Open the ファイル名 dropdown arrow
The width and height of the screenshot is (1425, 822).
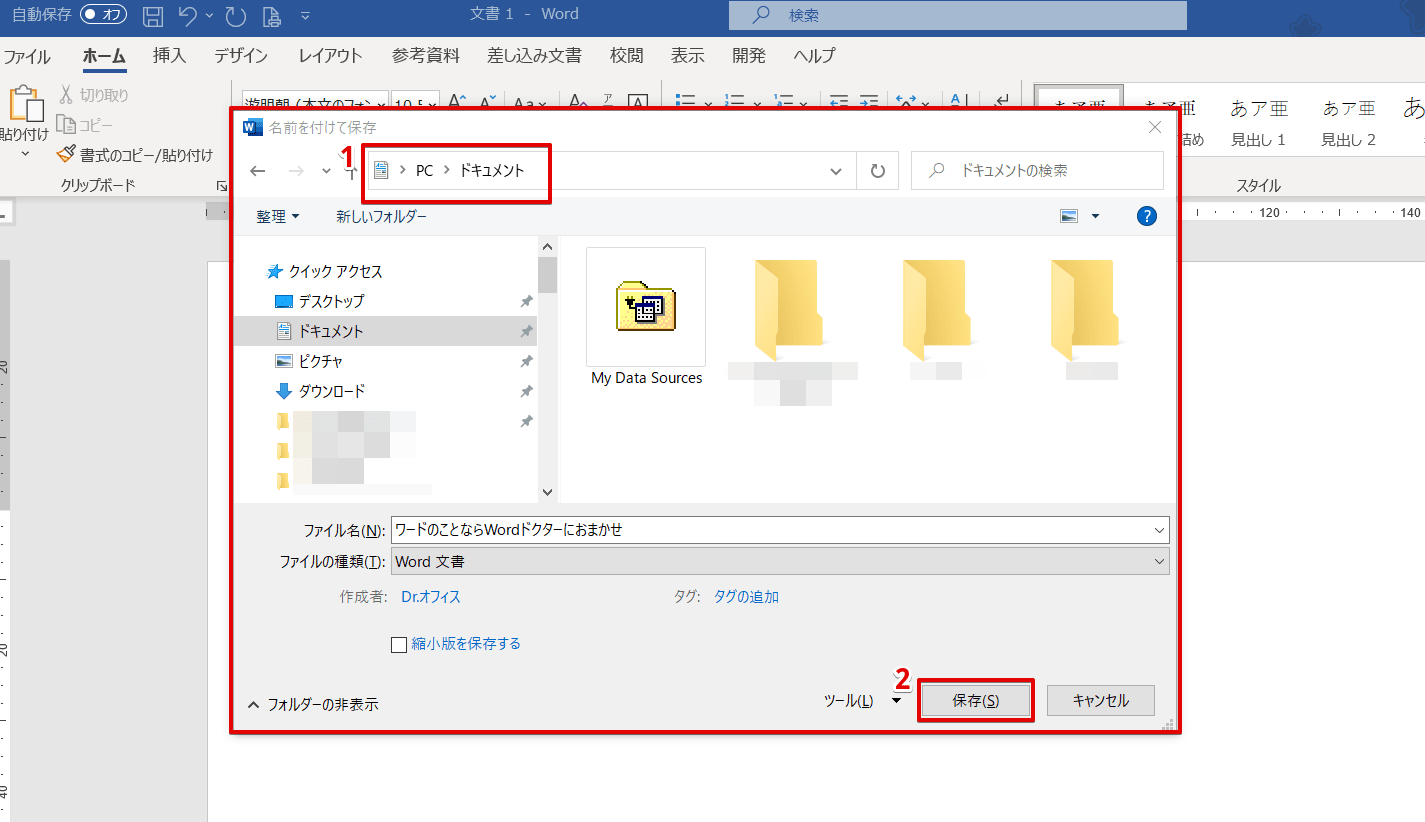(1159, 530)
